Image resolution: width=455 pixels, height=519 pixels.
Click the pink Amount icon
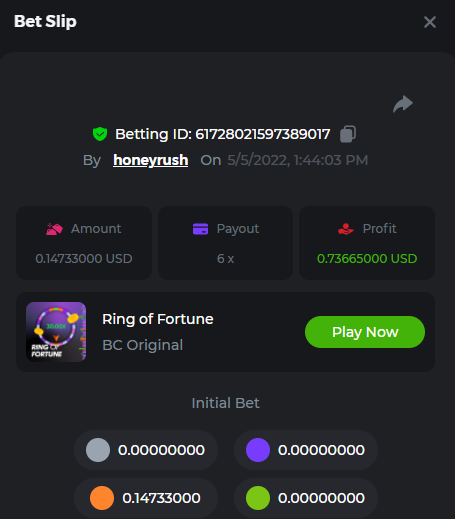pos(54,229)
